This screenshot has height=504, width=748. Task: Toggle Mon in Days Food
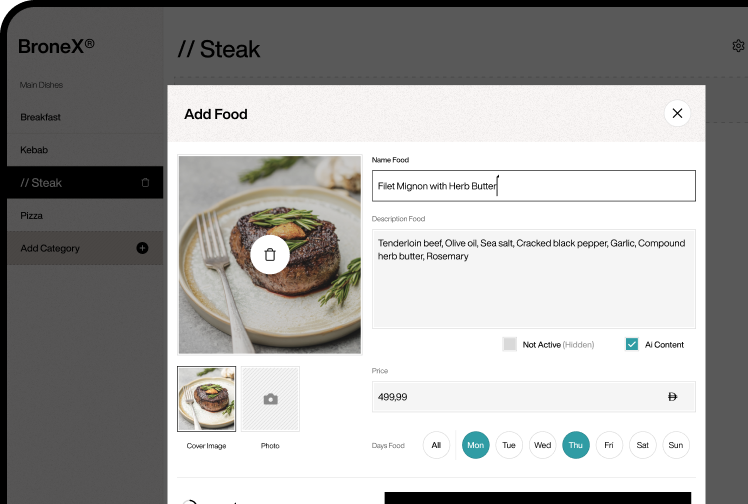pyautogui.click(x=476, y=445)
